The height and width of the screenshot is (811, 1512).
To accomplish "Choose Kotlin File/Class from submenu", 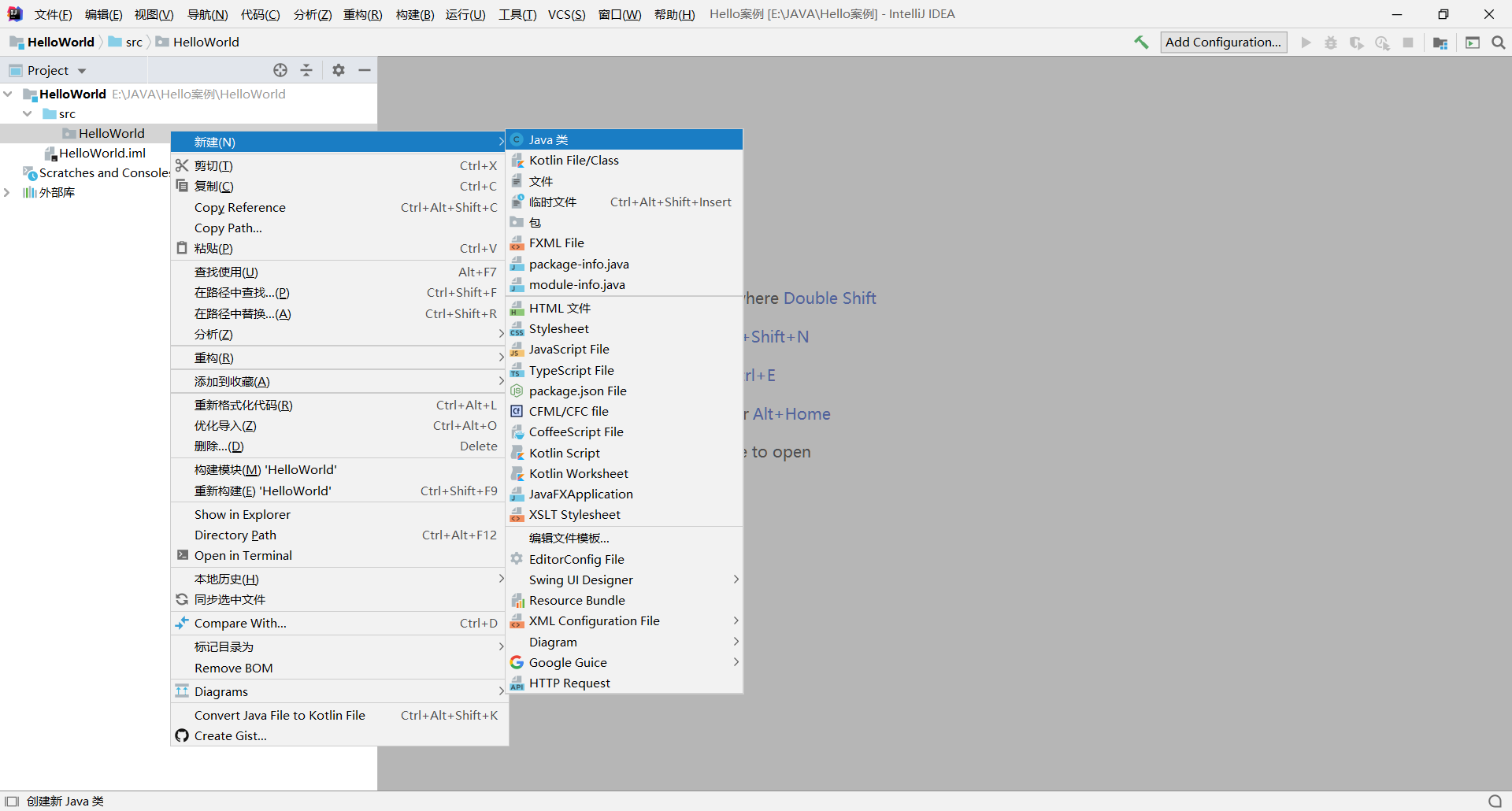I will pyautogui.click(x=624, y=160).
